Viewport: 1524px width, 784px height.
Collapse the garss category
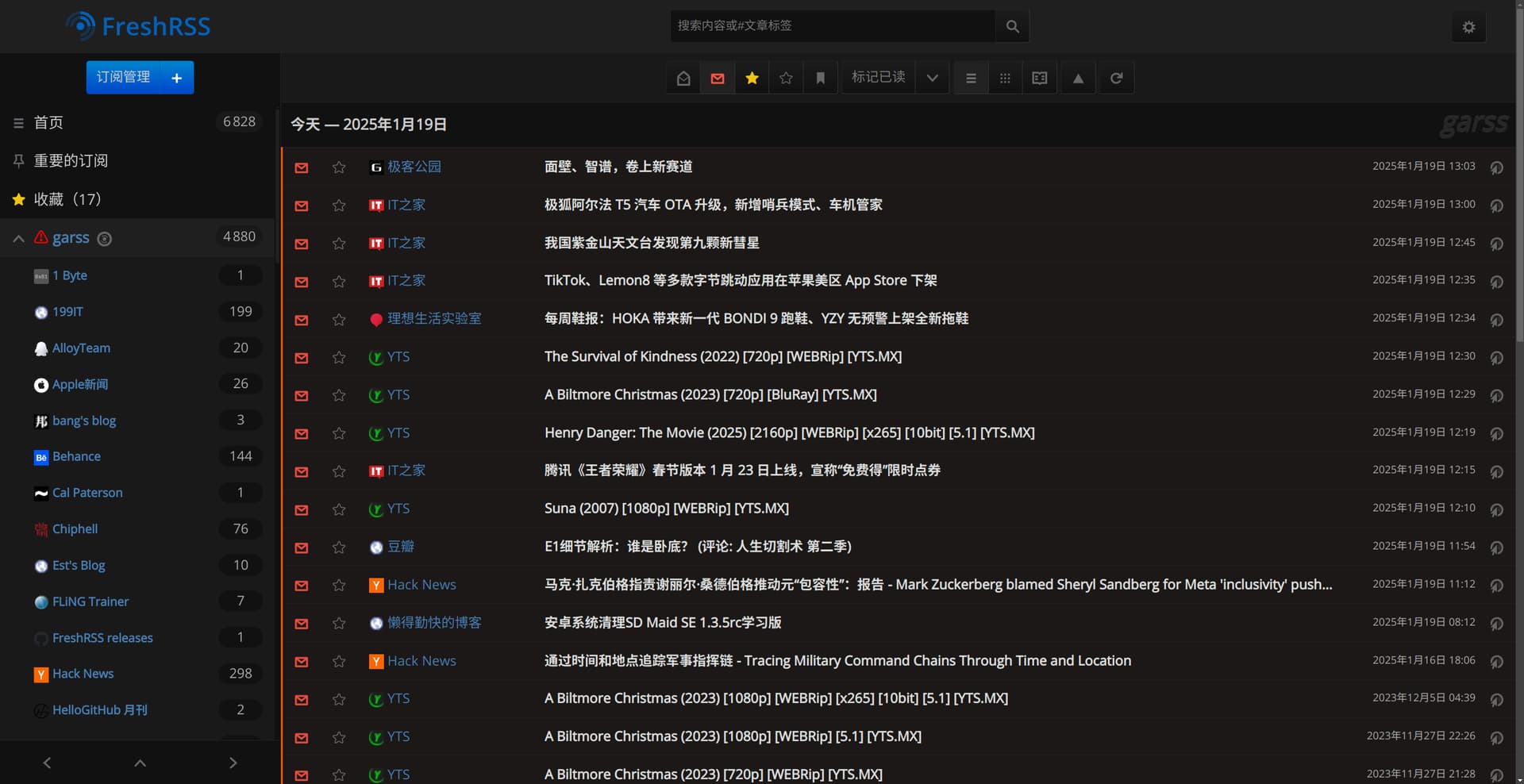pyautogui.click(x=18, y=238)
